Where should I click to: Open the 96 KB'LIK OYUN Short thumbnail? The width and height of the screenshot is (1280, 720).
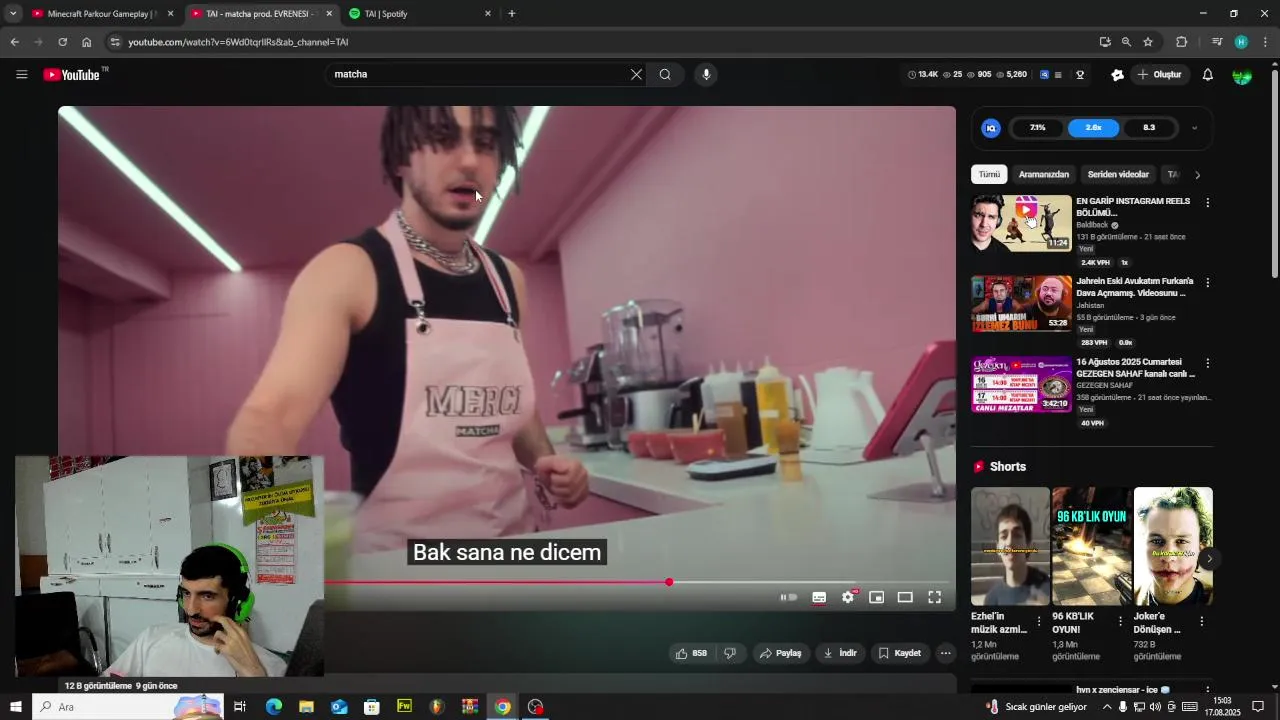point(1091,546)
